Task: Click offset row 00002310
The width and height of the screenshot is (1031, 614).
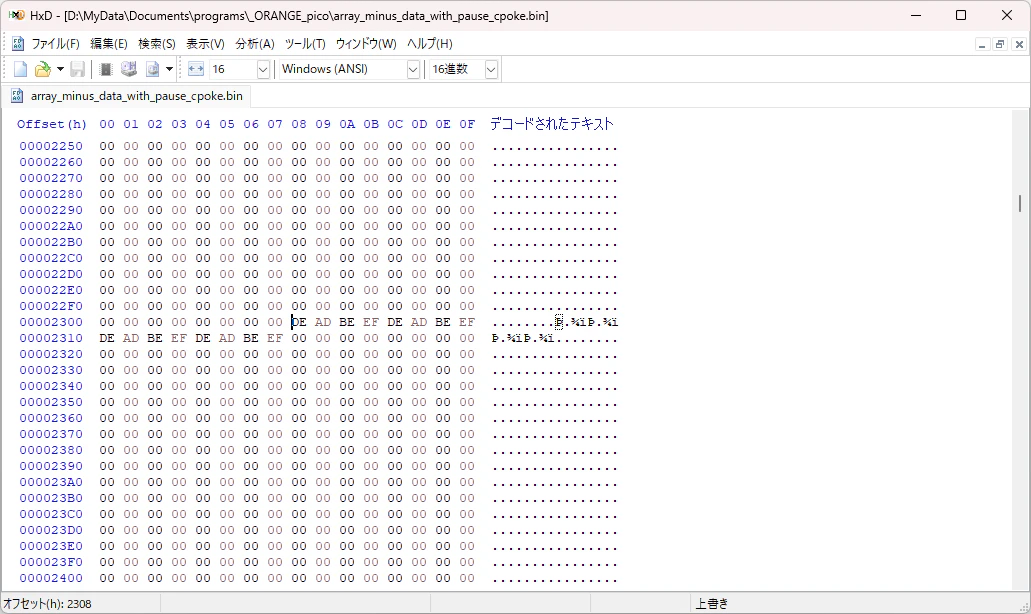Action: coord(51,338)
